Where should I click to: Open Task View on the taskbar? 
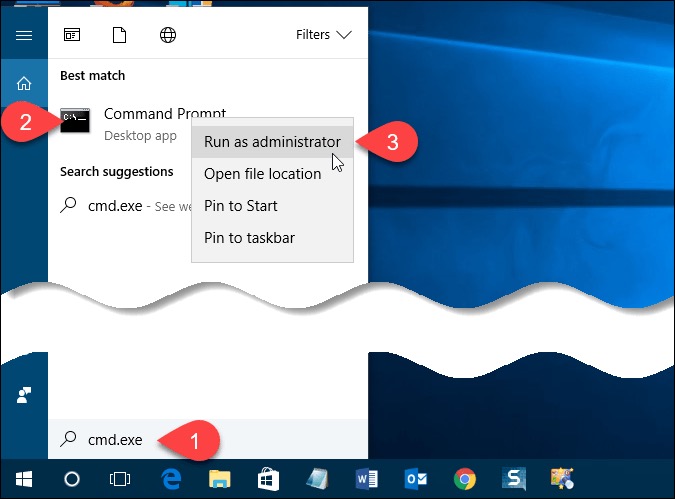tap(120, 479)
